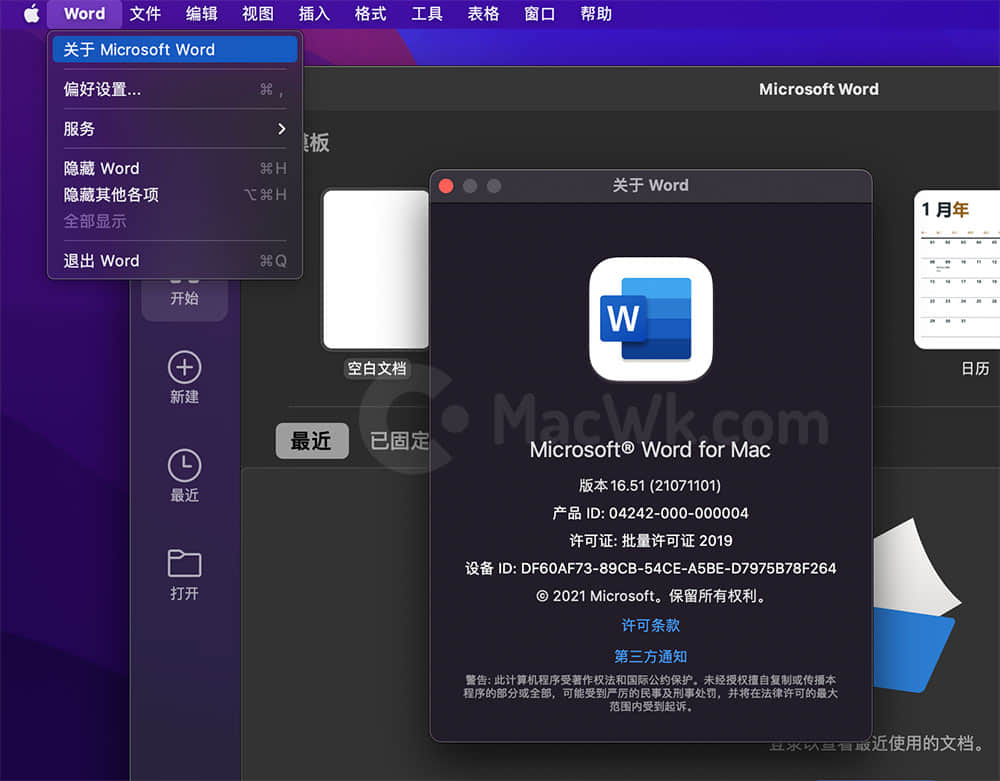Click the Microsoft® Word for Mac heading
This screenshot has height=781, width=1000.
[x=650, y=449]
